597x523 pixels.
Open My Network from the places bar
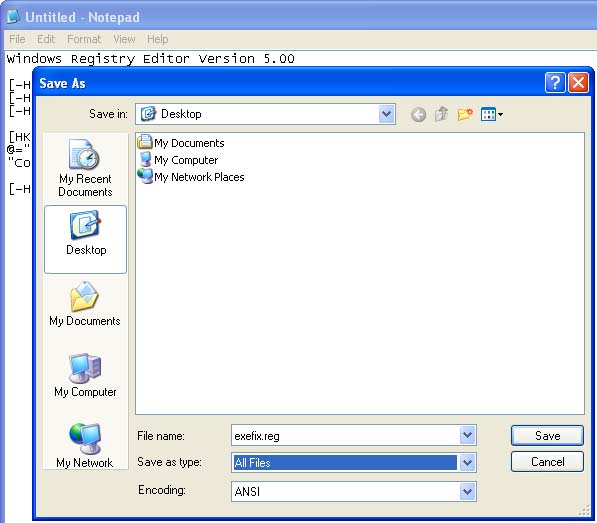pyautogui.click(x=85, y=445)
